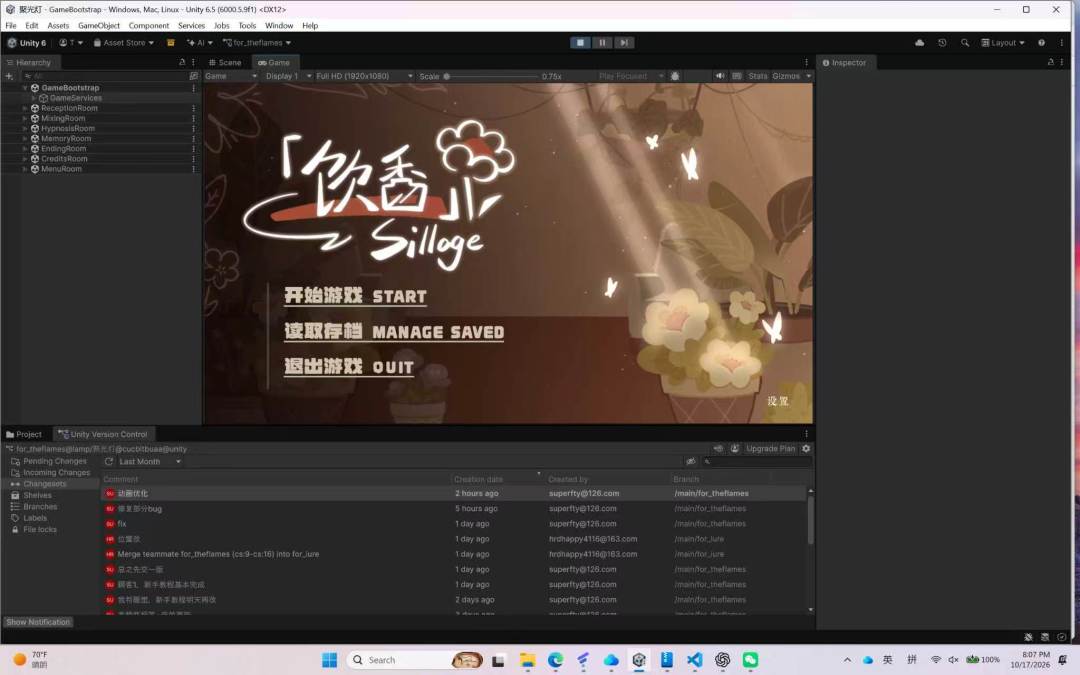
Task: Mute game audio with speaker icon
Action: pyautogui.click(x=720, y=76)
